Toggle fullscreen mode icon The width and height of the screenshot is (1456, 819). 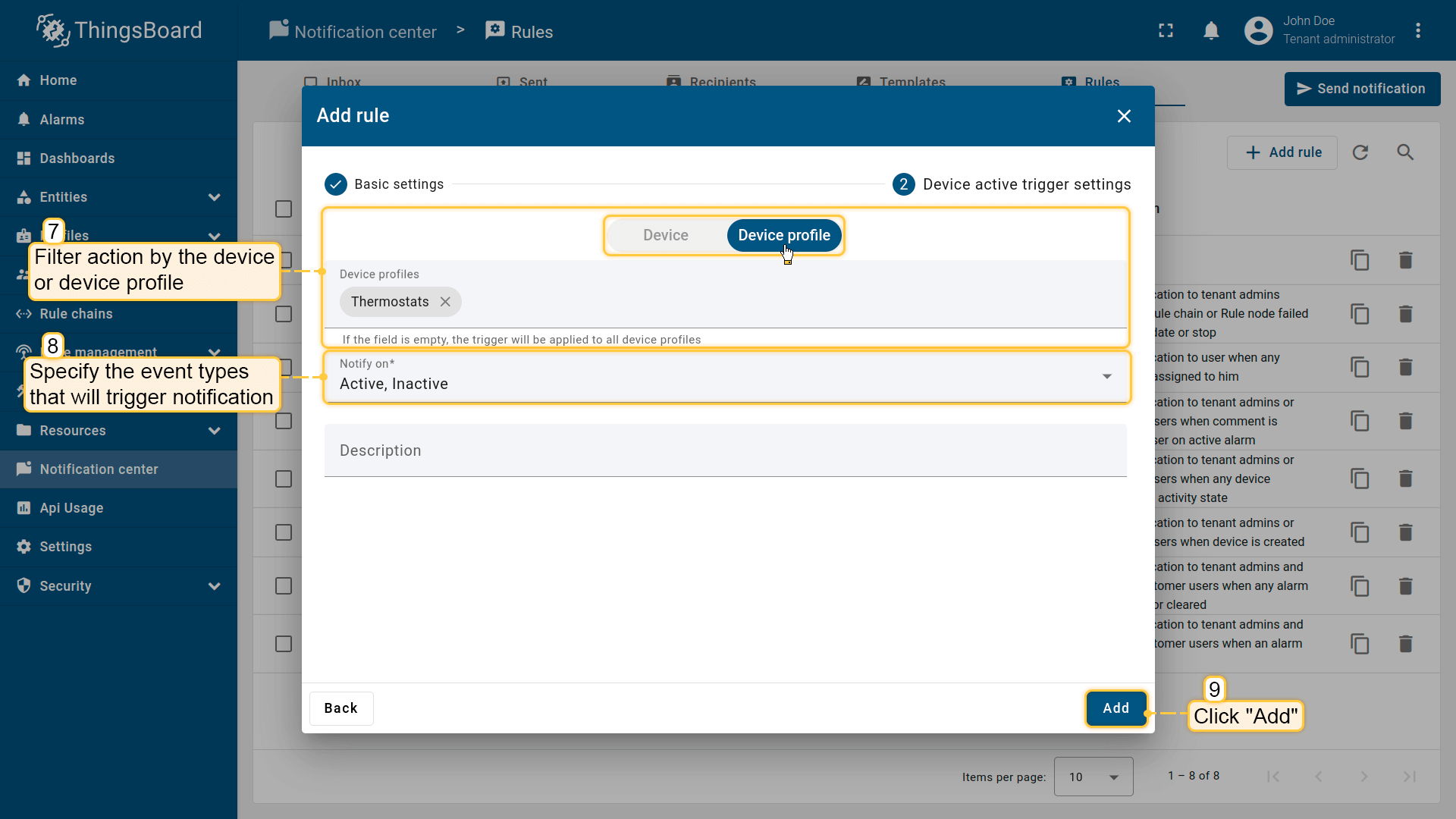1166,31
